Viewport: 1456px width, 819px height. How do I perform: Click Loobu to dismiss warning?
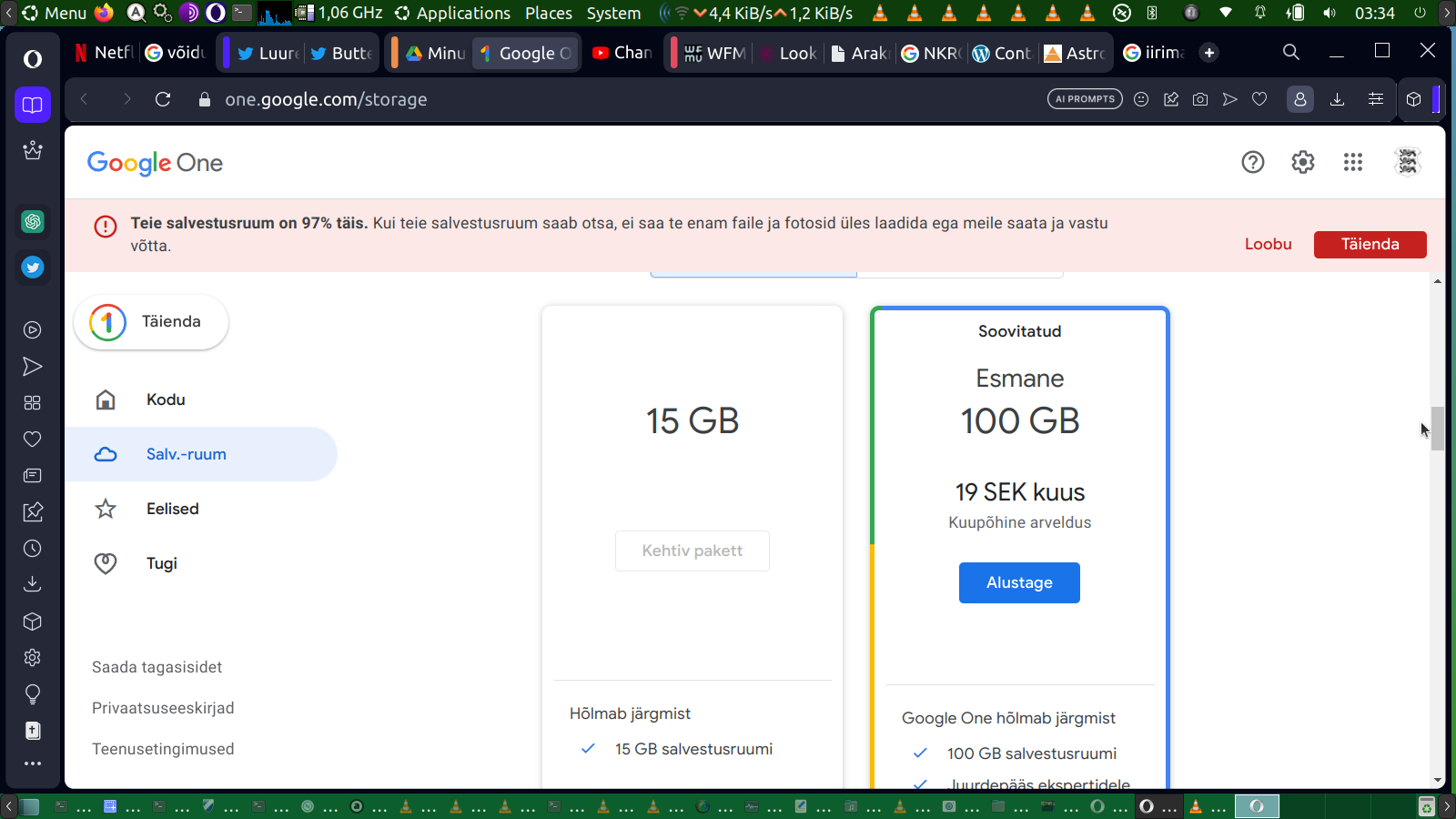1269,244
